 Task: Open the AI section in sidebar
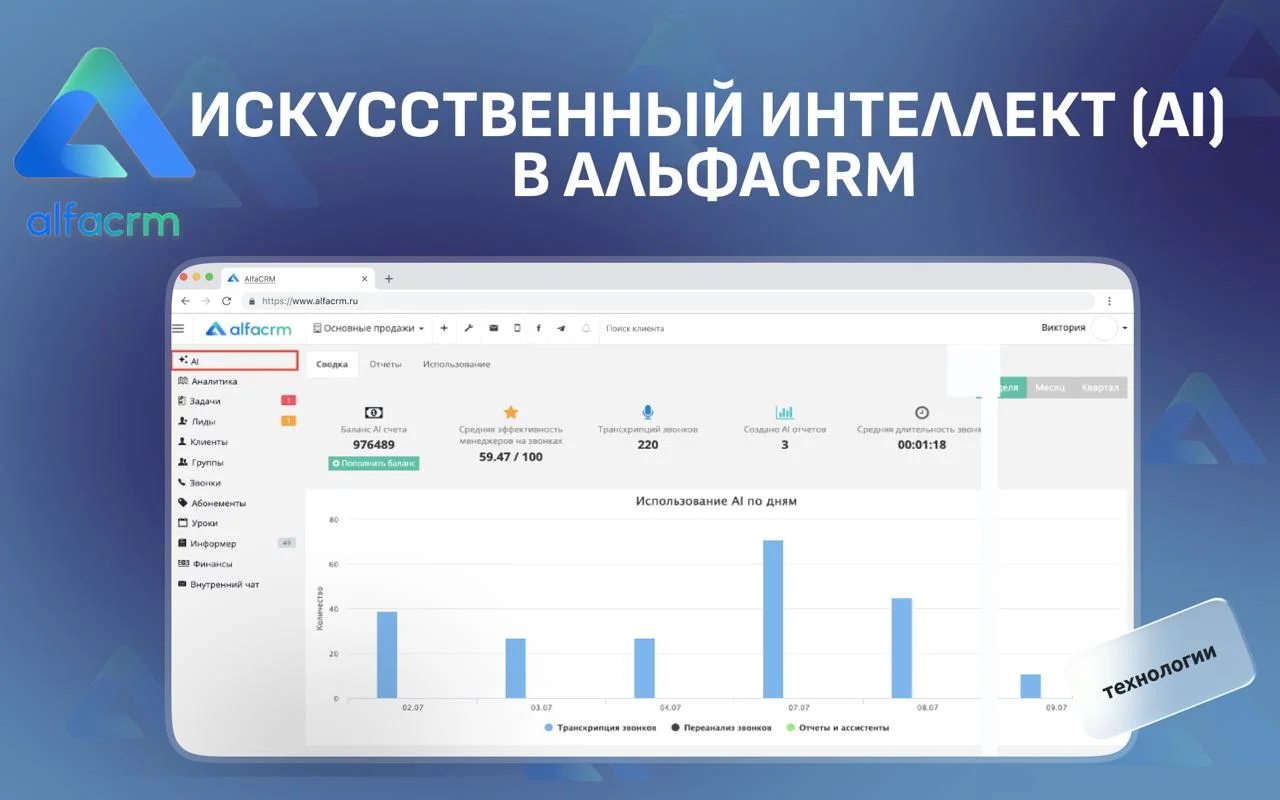tap(234, 361)
